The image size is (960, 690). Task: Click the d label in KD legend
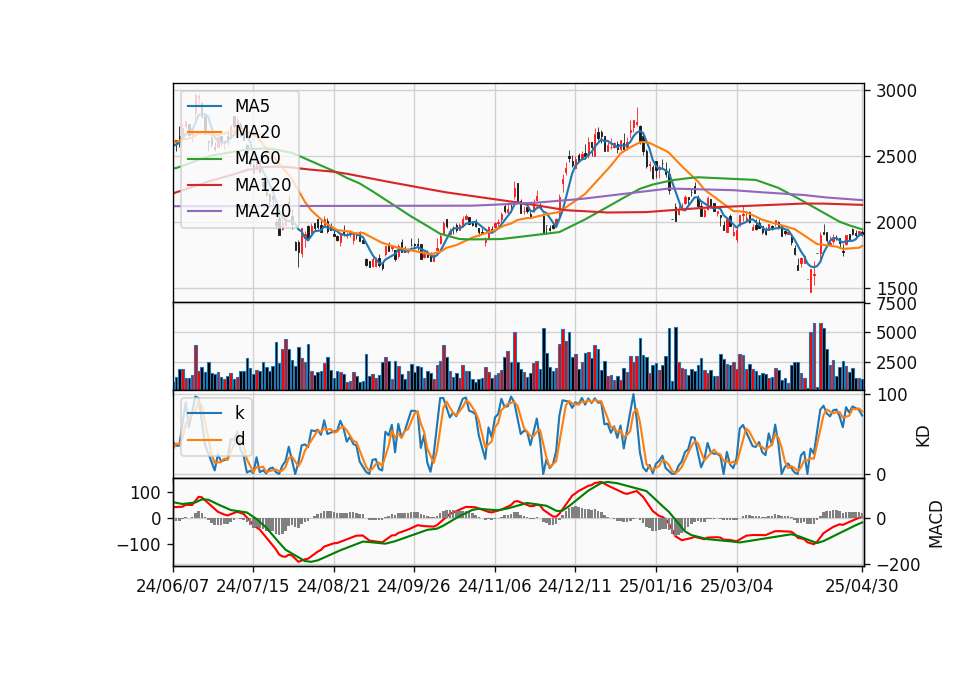click(x=239, y=439)
